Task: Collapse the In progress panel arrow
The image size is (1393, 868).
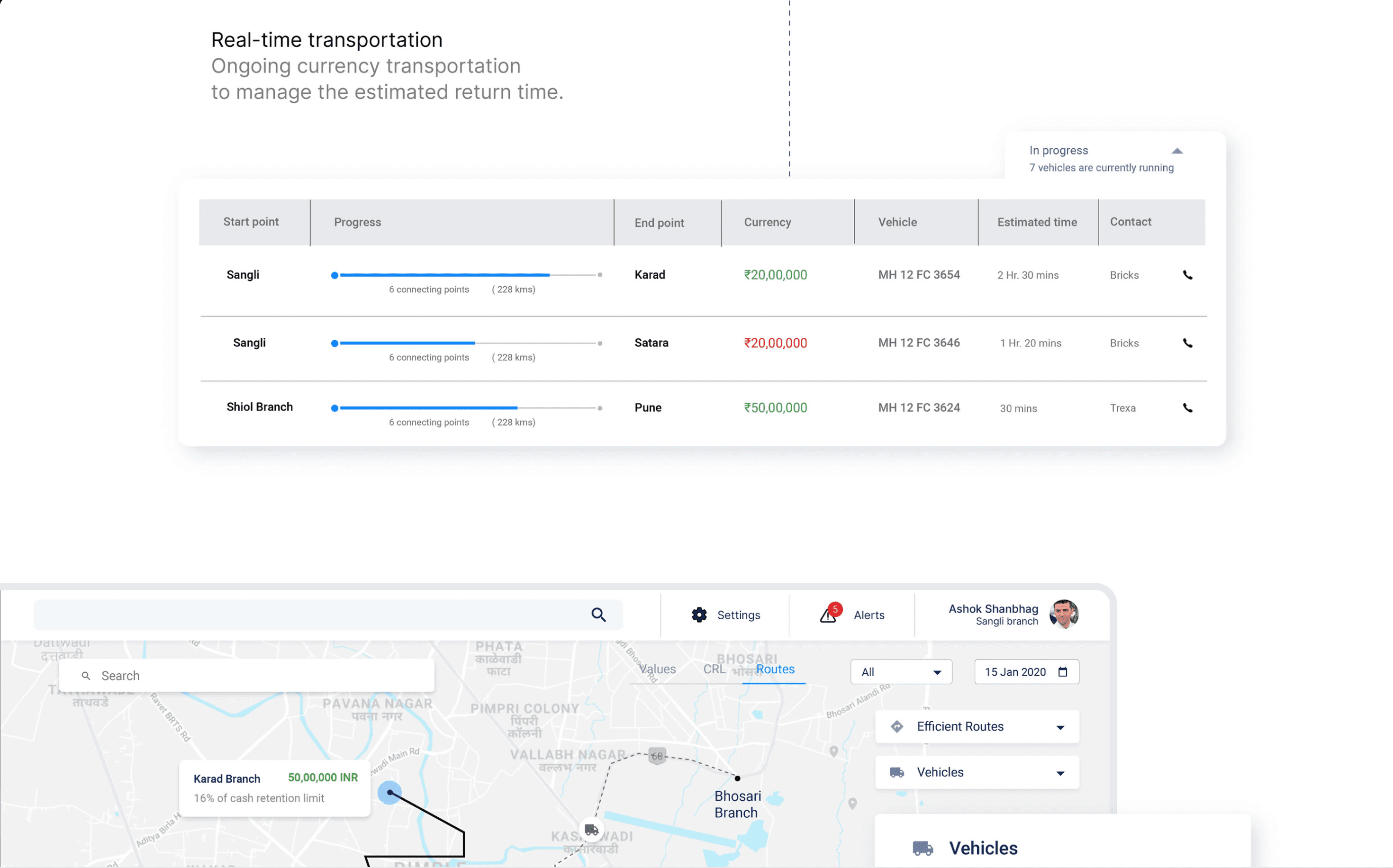Action: [1176, 151]
